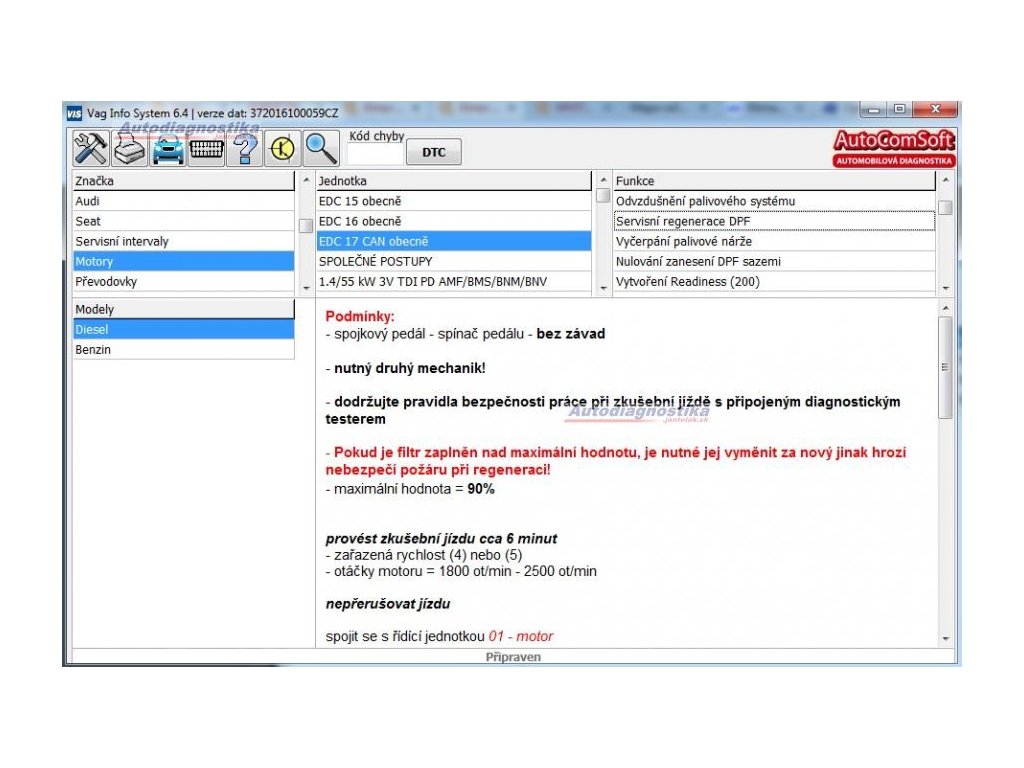
Task: Select Motory in Značka list
Action: click(x=184, y=261)
